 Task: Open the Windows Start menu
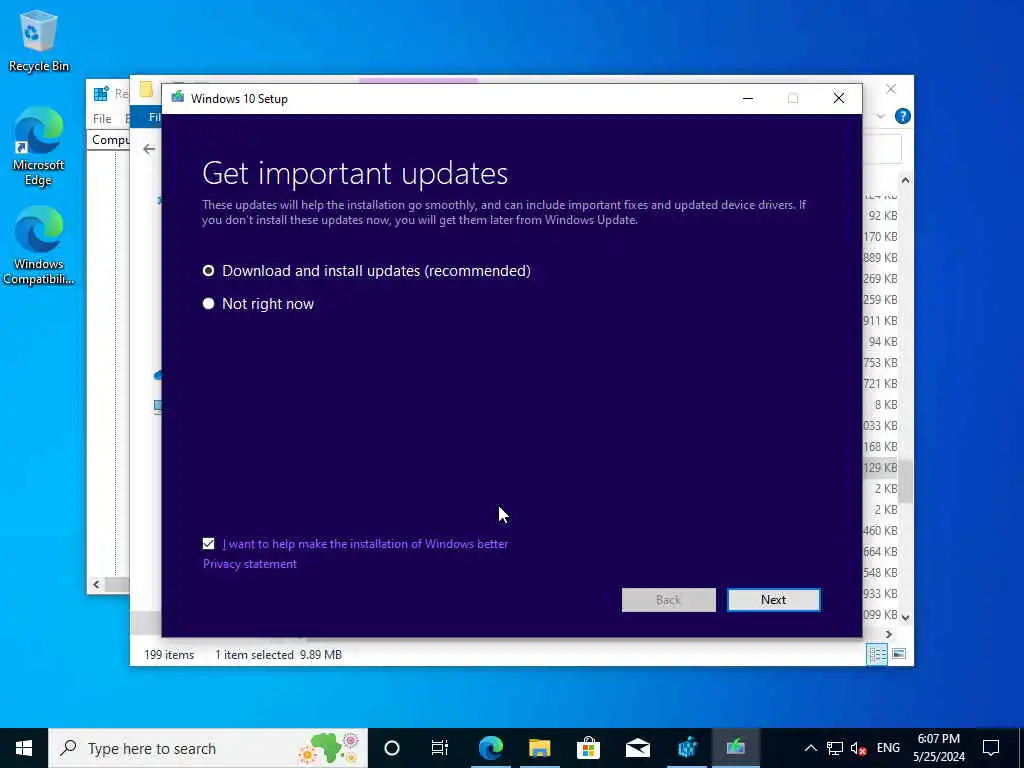coord(24,748)
